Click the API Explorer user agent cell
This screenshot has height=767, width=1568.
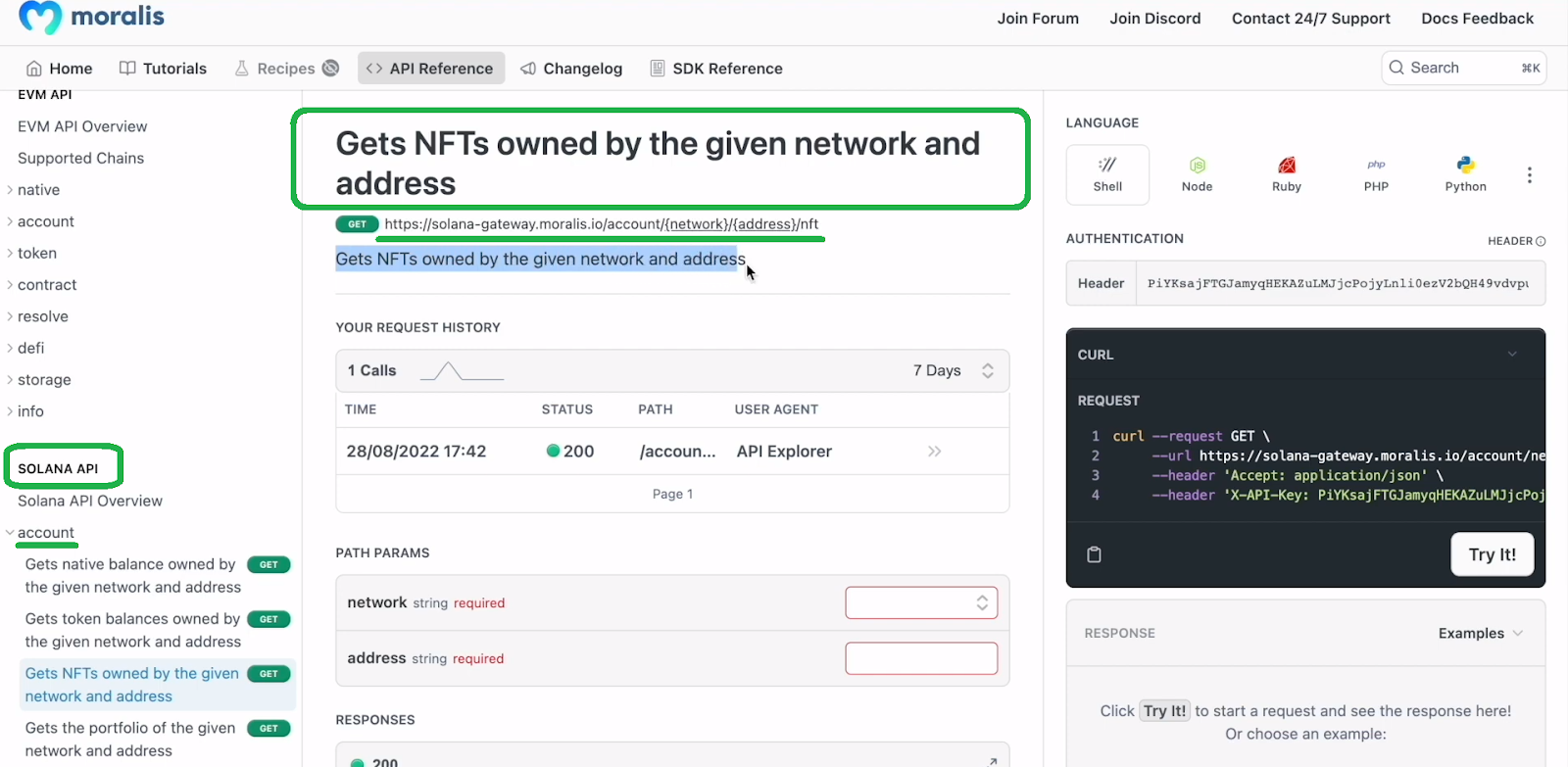(784, 452)
